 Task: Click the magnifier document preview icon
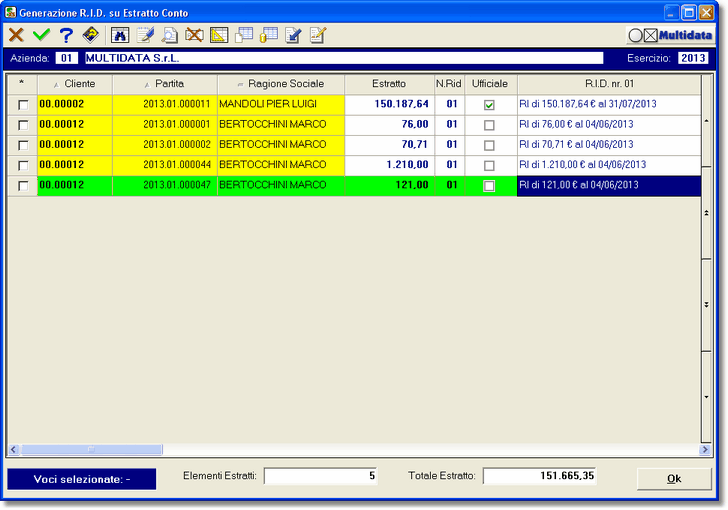170,35
